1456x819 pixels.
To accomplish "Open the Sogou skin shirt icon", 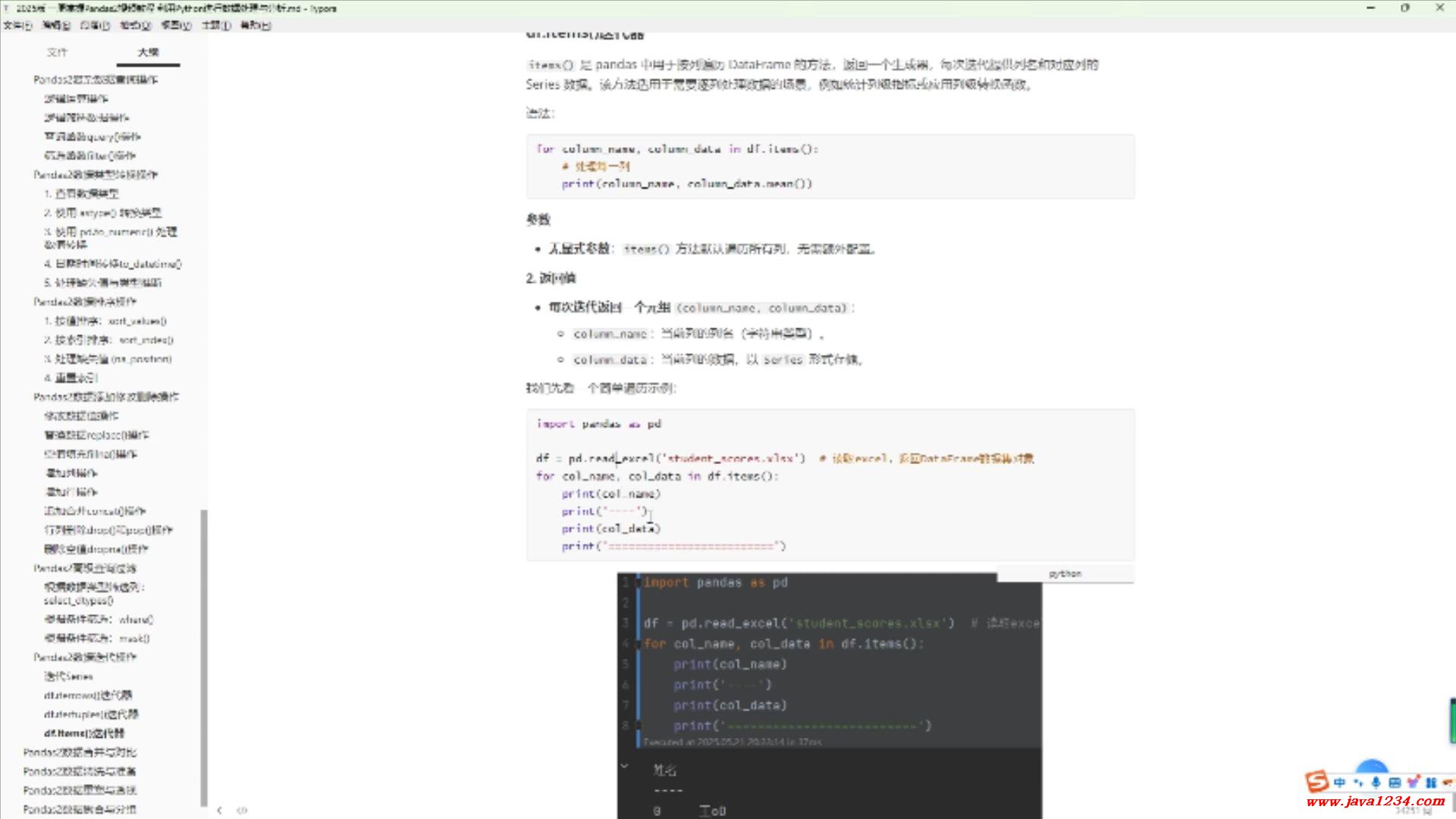I will pyautogui.click(x=1413, y=782).
